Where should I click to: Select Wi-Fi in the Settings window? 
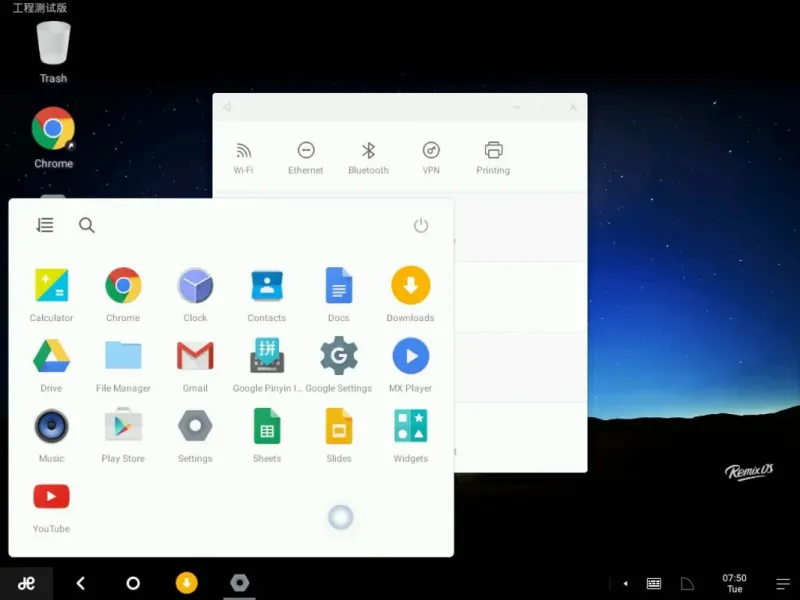243,158
